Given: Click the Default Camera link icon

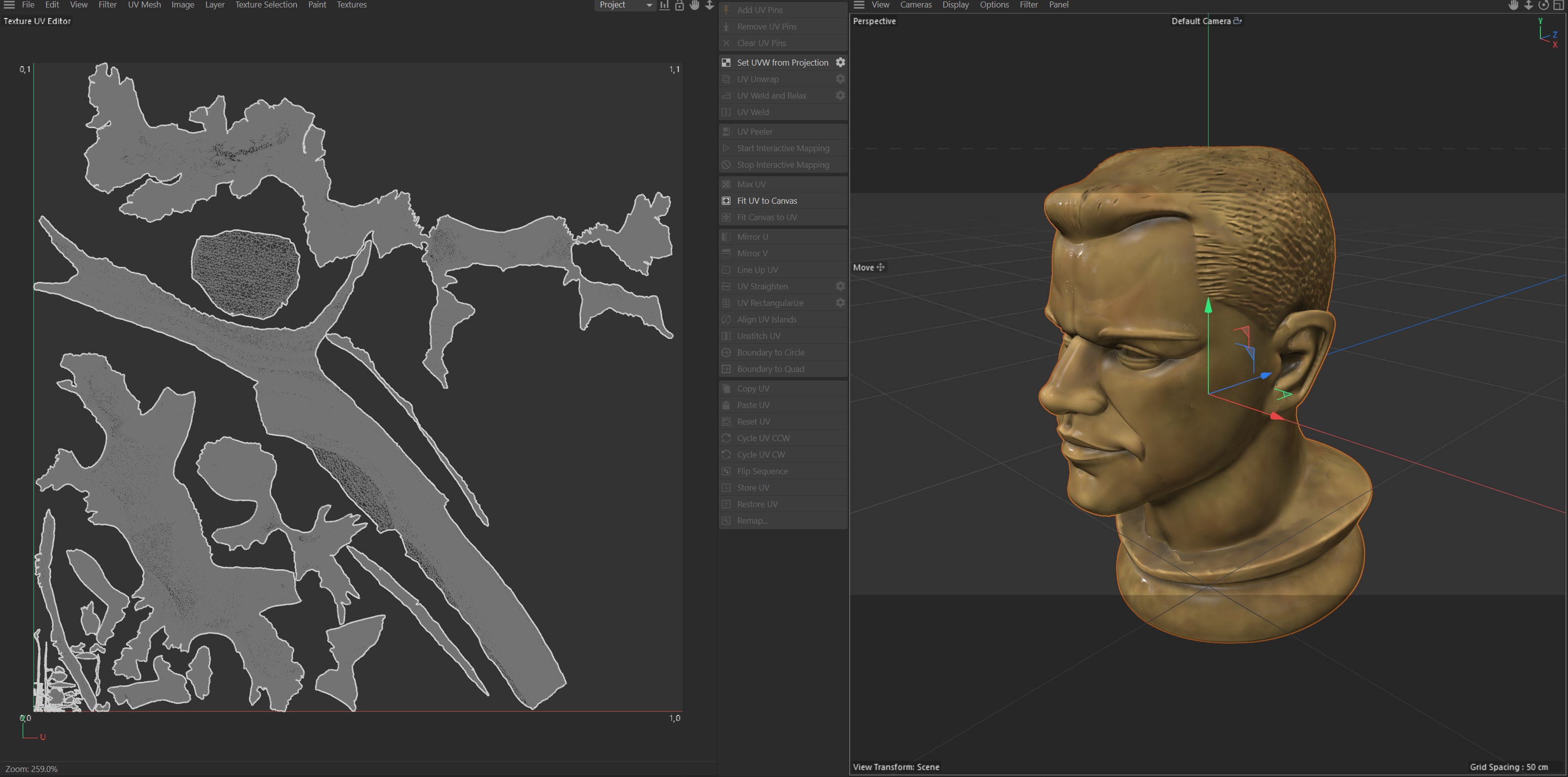Looking at the screenshot, I should tap(1237, 21).
